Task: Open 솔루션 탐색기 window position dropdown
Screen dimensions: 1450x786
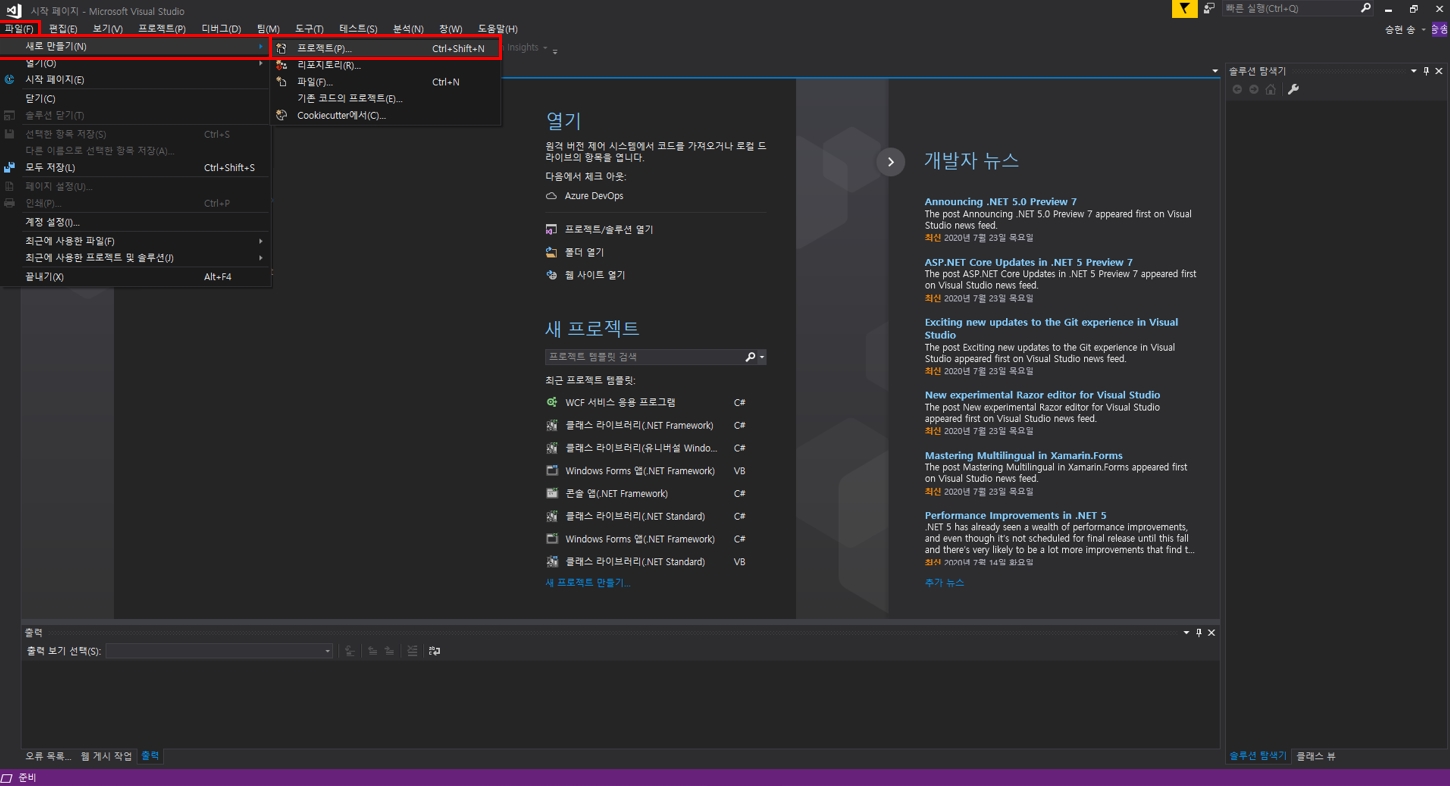Action: point(1413,71)
